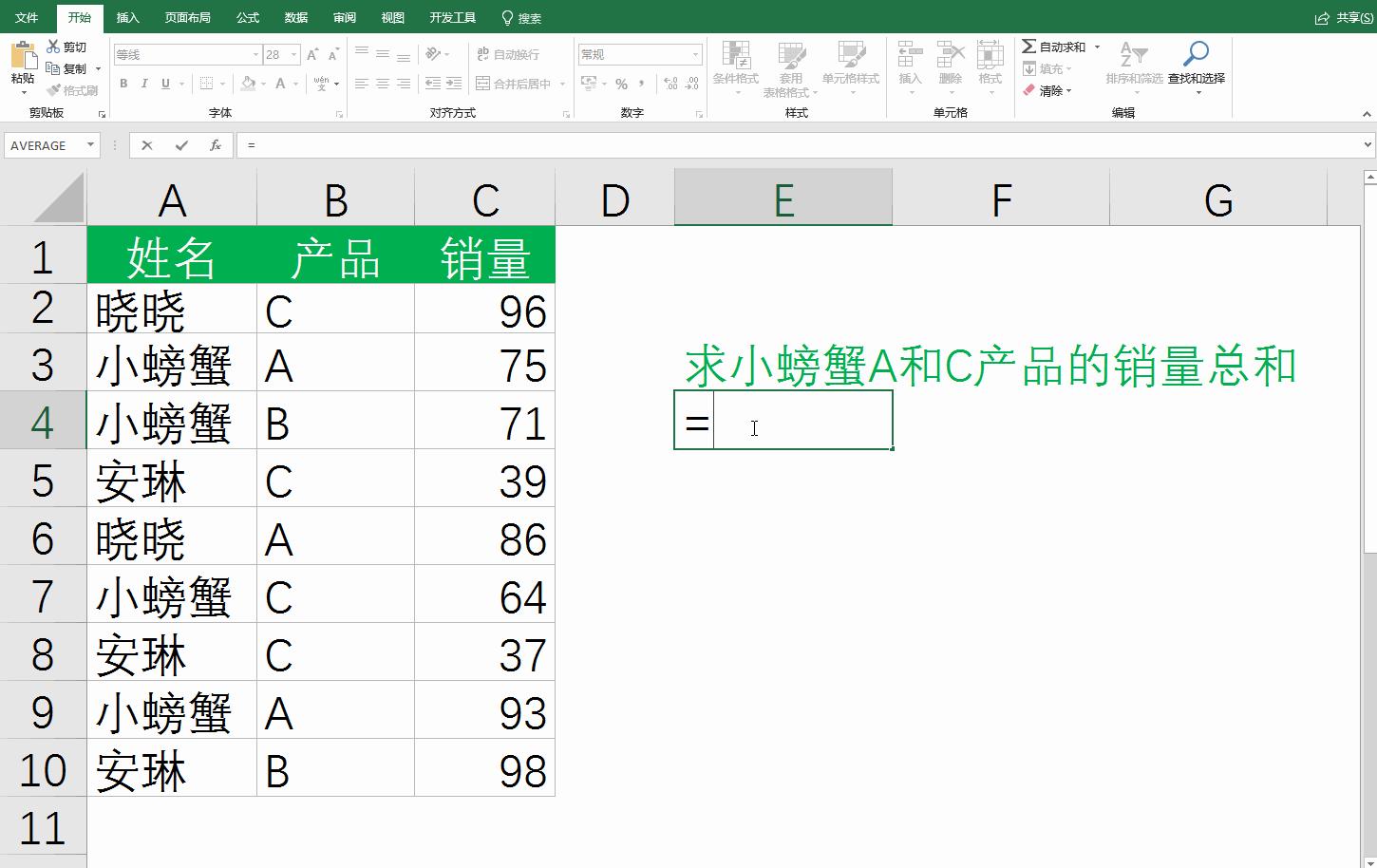Confirm formula entry with the checkmark

(181, 145)
